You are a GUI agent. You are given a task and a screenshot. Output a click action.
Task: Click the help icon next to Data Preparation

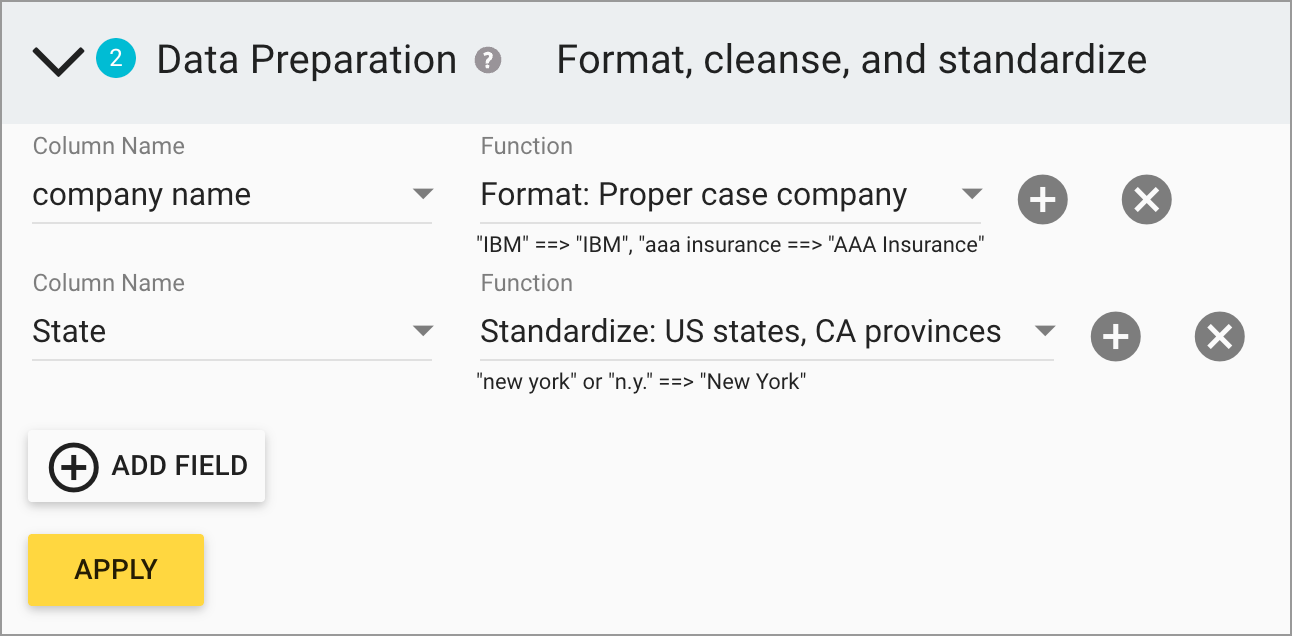487,61
